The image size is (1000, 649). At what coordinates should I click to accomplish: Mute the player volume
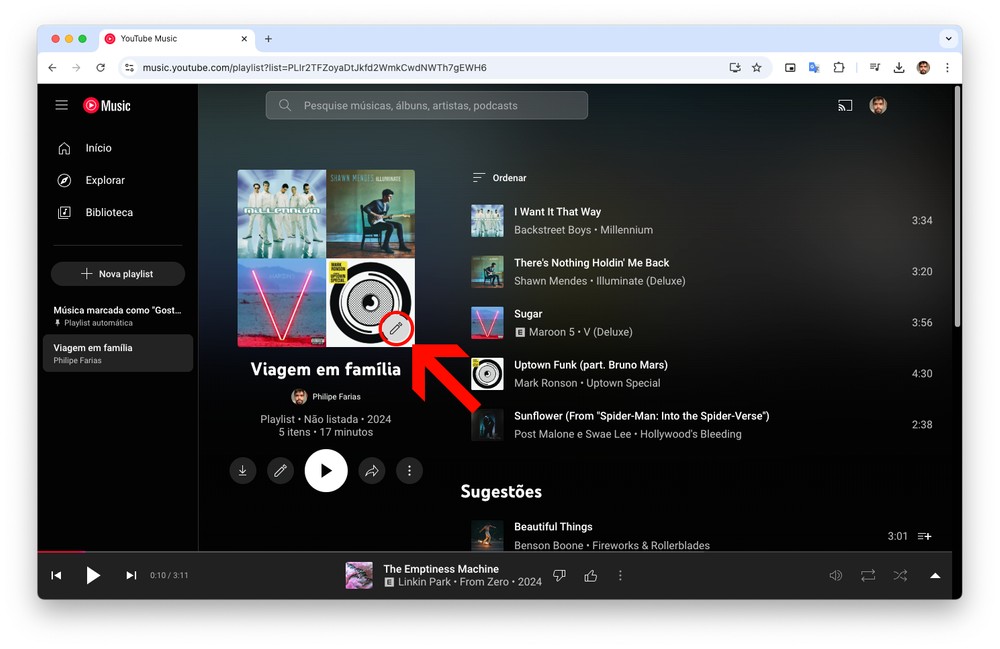(x=836, y=576)
